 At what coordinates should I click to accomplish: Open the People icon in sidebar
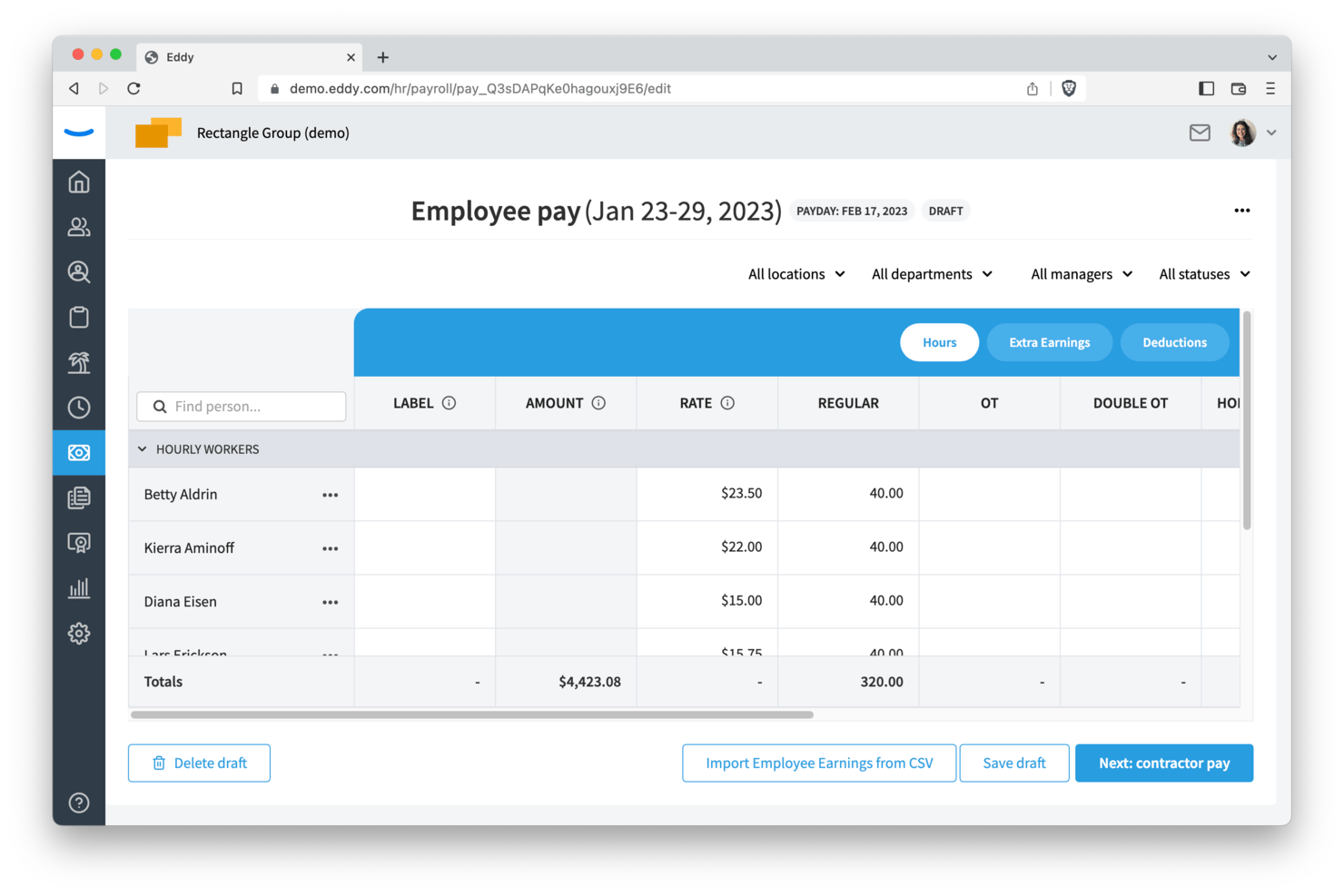(79, 227)
